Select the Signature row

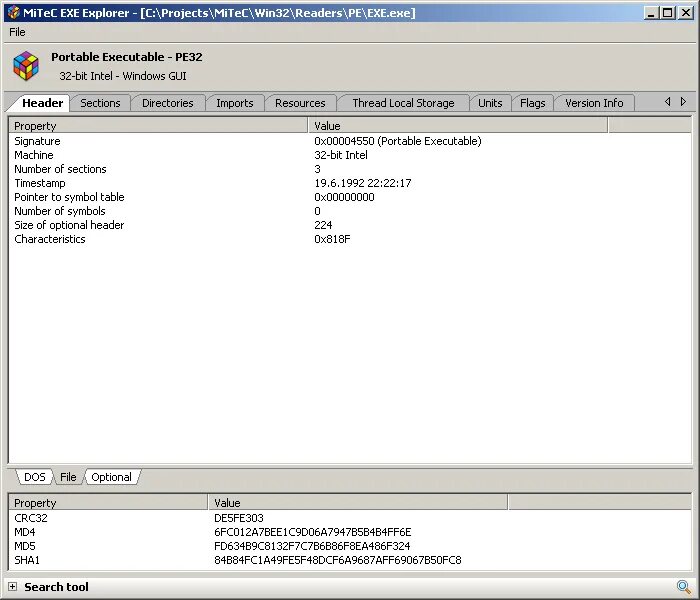(x=350, y=141)
